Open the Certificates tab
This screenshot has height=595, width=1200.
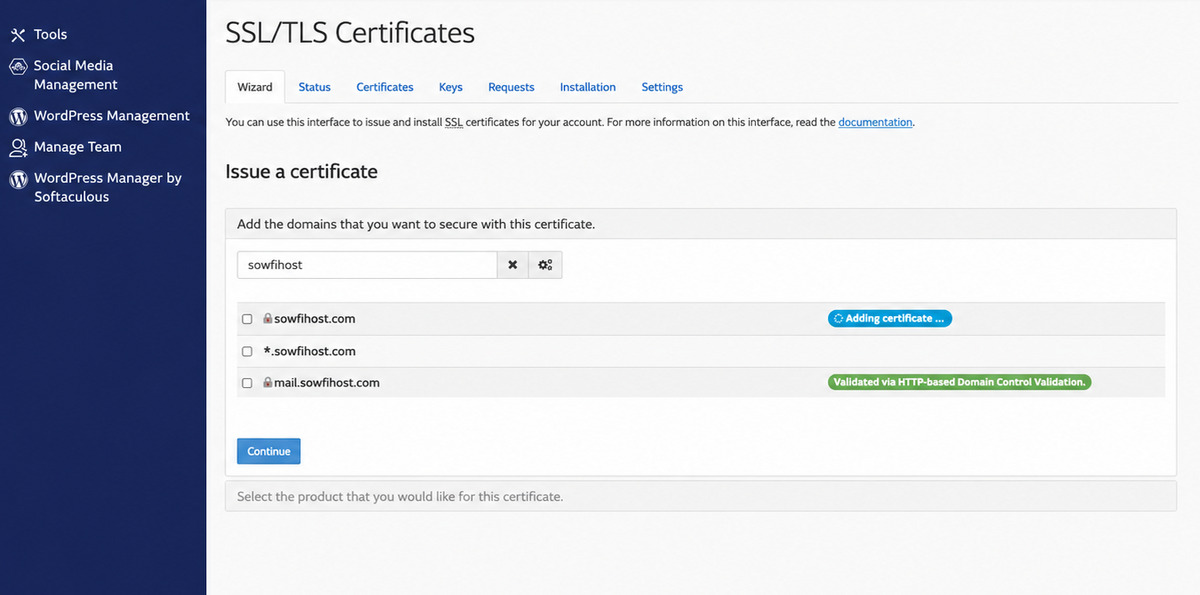[x=385, y=87]
